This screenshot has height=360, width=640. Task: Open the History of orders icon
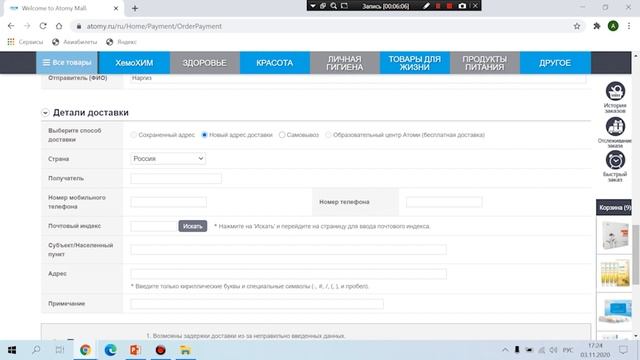[615, 91]
